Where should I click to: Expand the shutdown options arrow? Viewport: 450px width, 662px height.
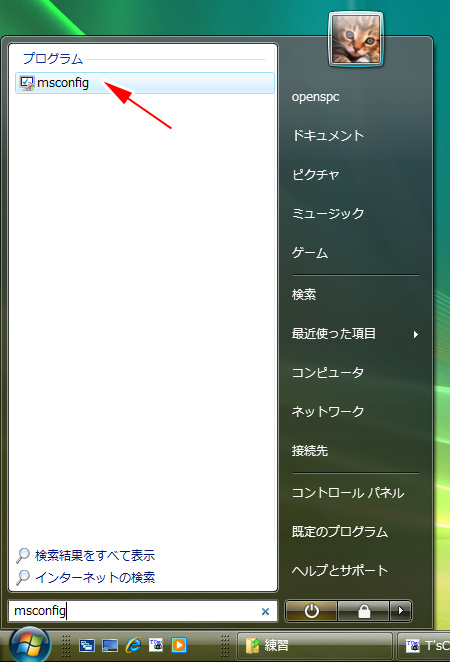click(401, 611)
